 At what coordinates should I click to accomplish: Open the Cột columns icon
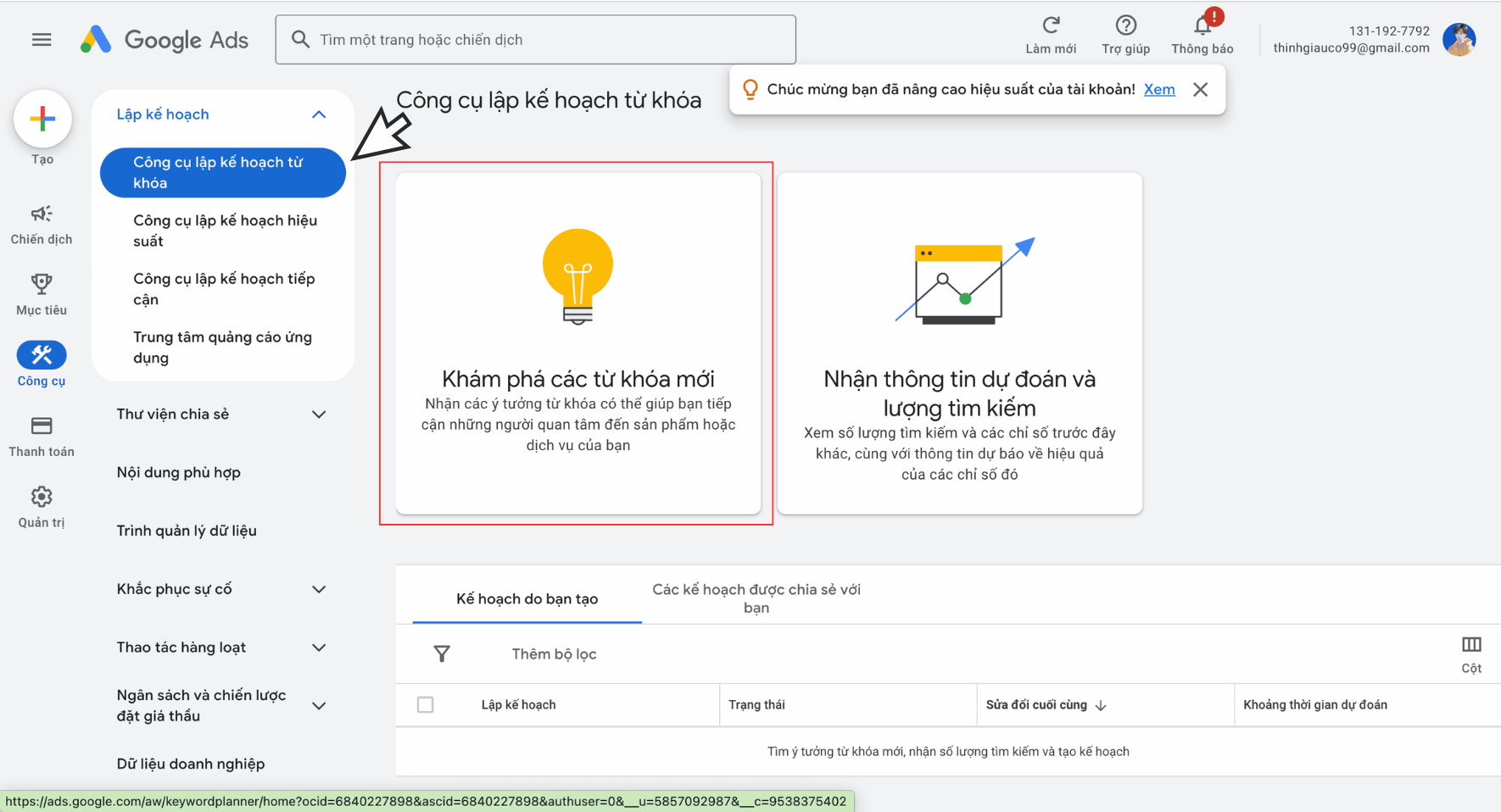click(x=1471, y=645)
